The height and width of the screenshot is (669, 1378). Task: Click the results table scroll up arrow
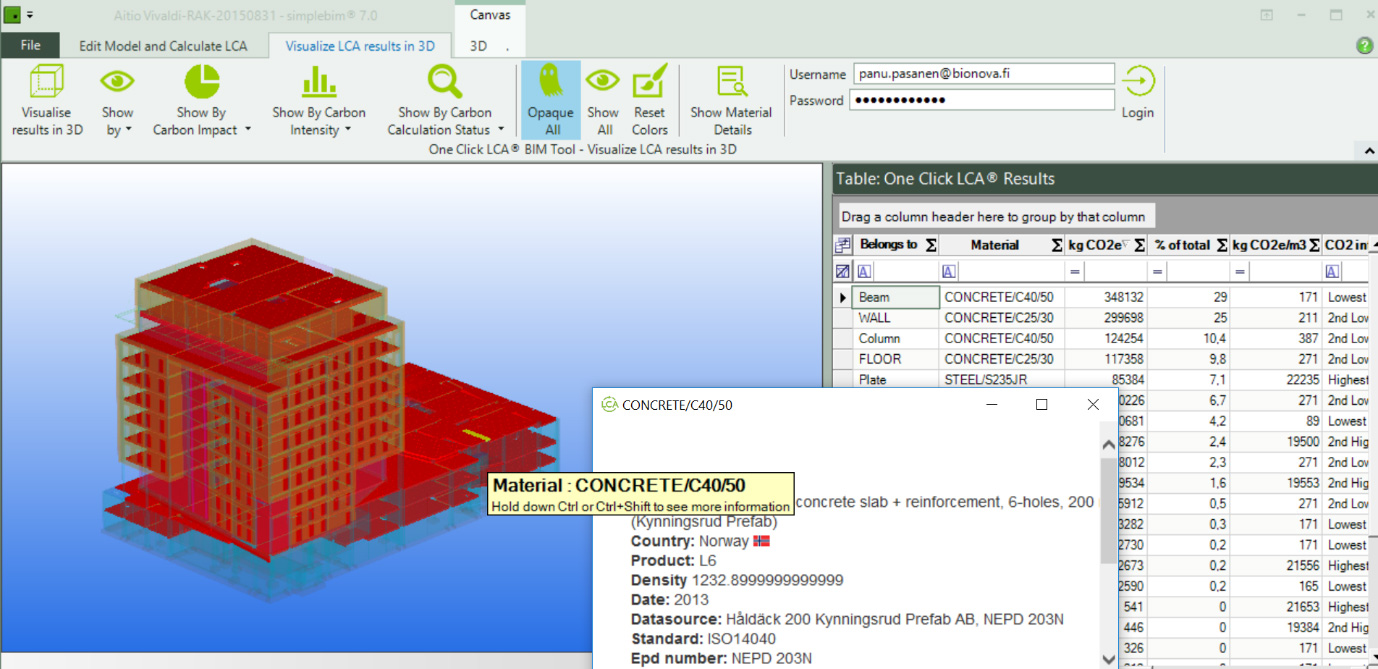point(1373,245)
